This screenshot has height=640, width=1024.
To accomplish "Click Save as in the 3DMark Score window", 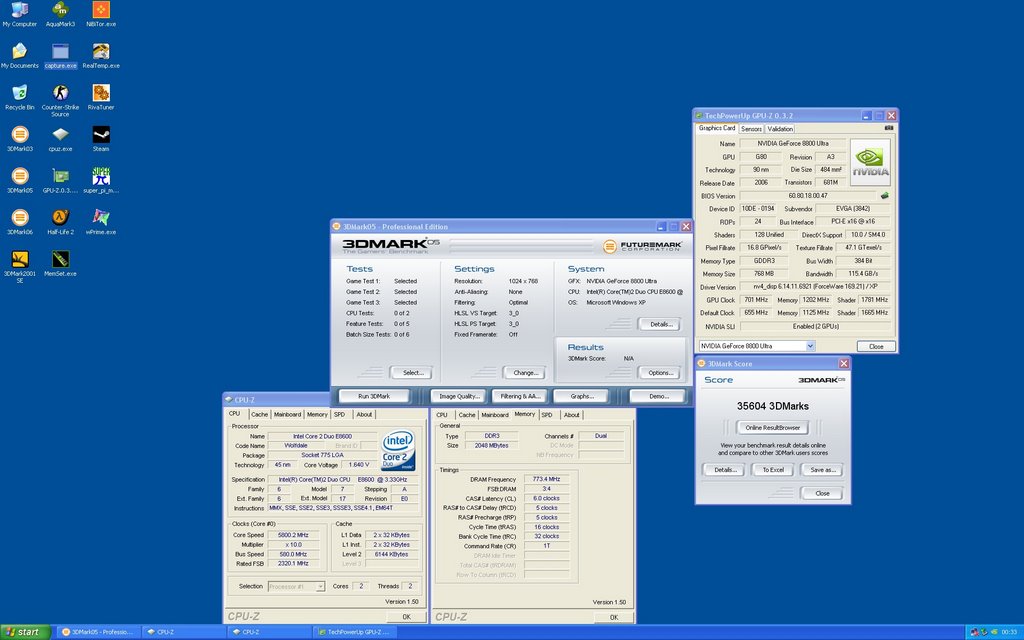I will [822, 470].
